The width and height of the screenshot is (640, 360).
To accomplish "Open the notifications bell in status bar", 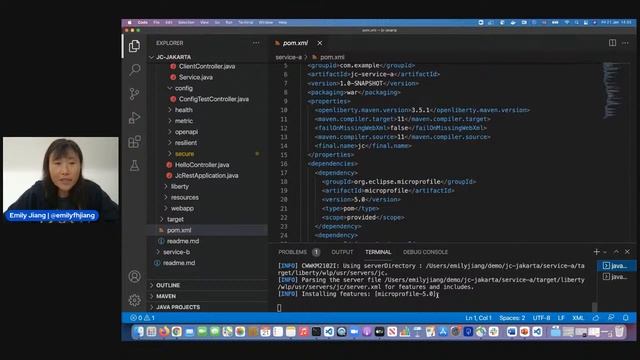I will [x=626, y=318].
